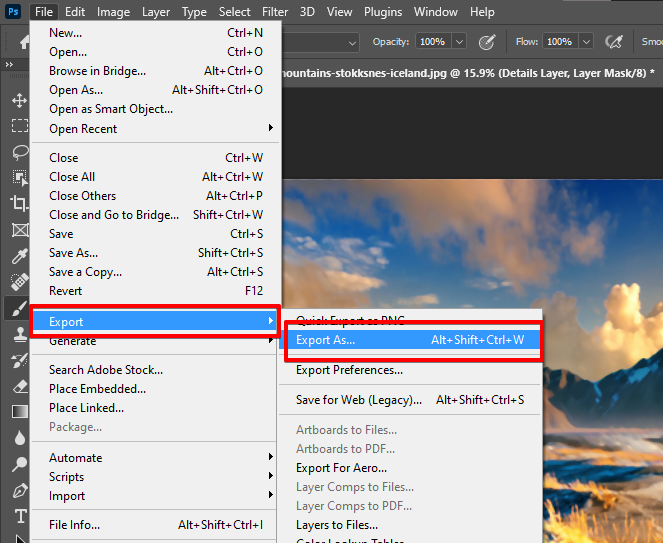Select the Eyedropper tool
Screen dimensions: 663x543
[19, 255]
